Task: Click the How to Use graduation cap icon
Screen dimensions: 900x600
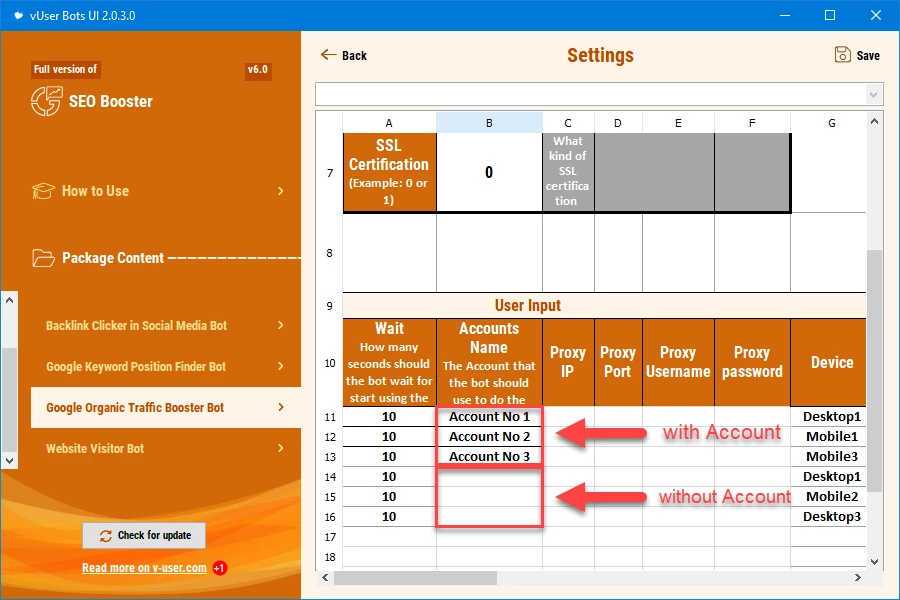Action: pyautogui.click(x=43, y=191)
